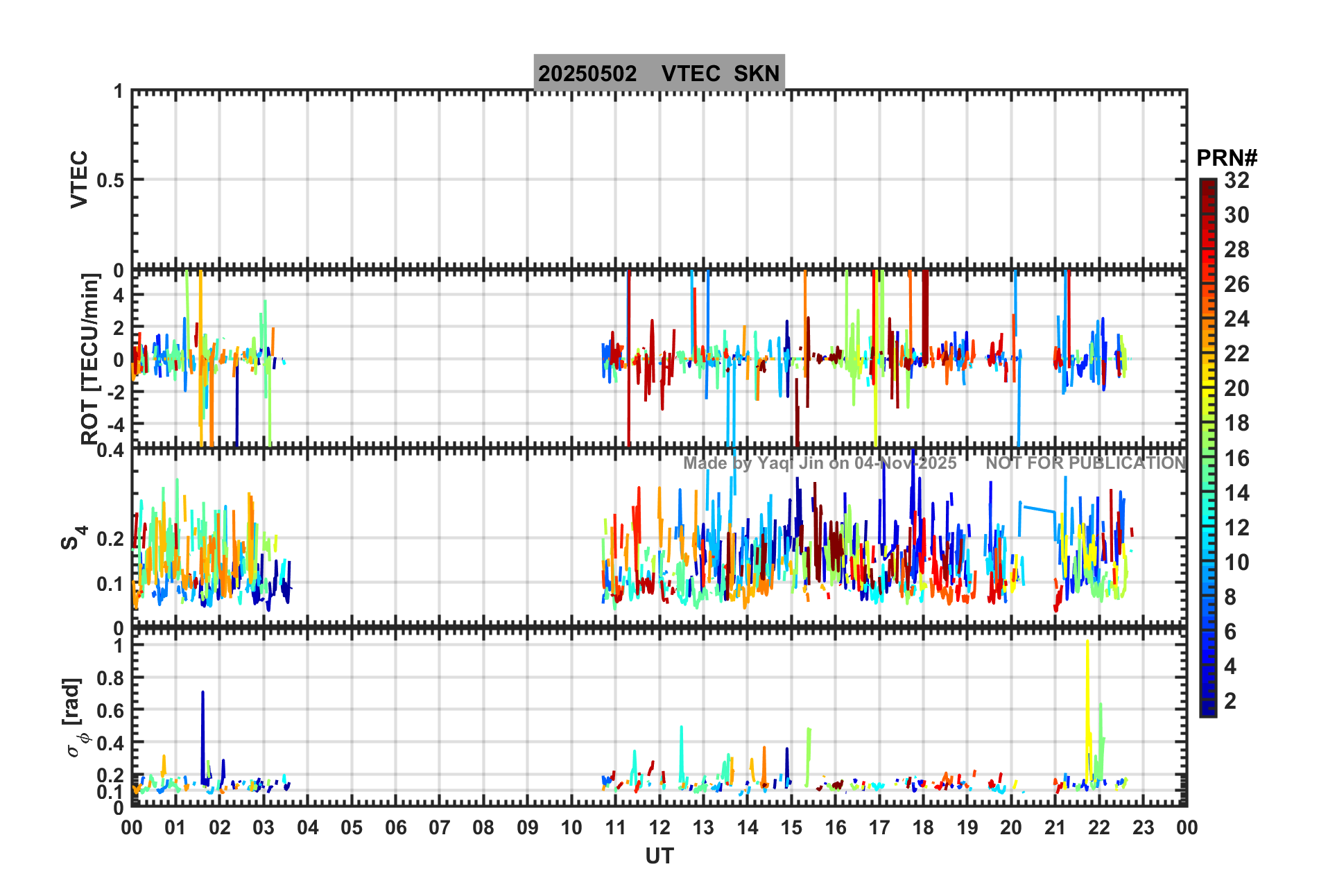The height and width of the screenshot is (896, 1319).
Task: Click the sigma phi [rad] axis label
Action: coord(77,718)
